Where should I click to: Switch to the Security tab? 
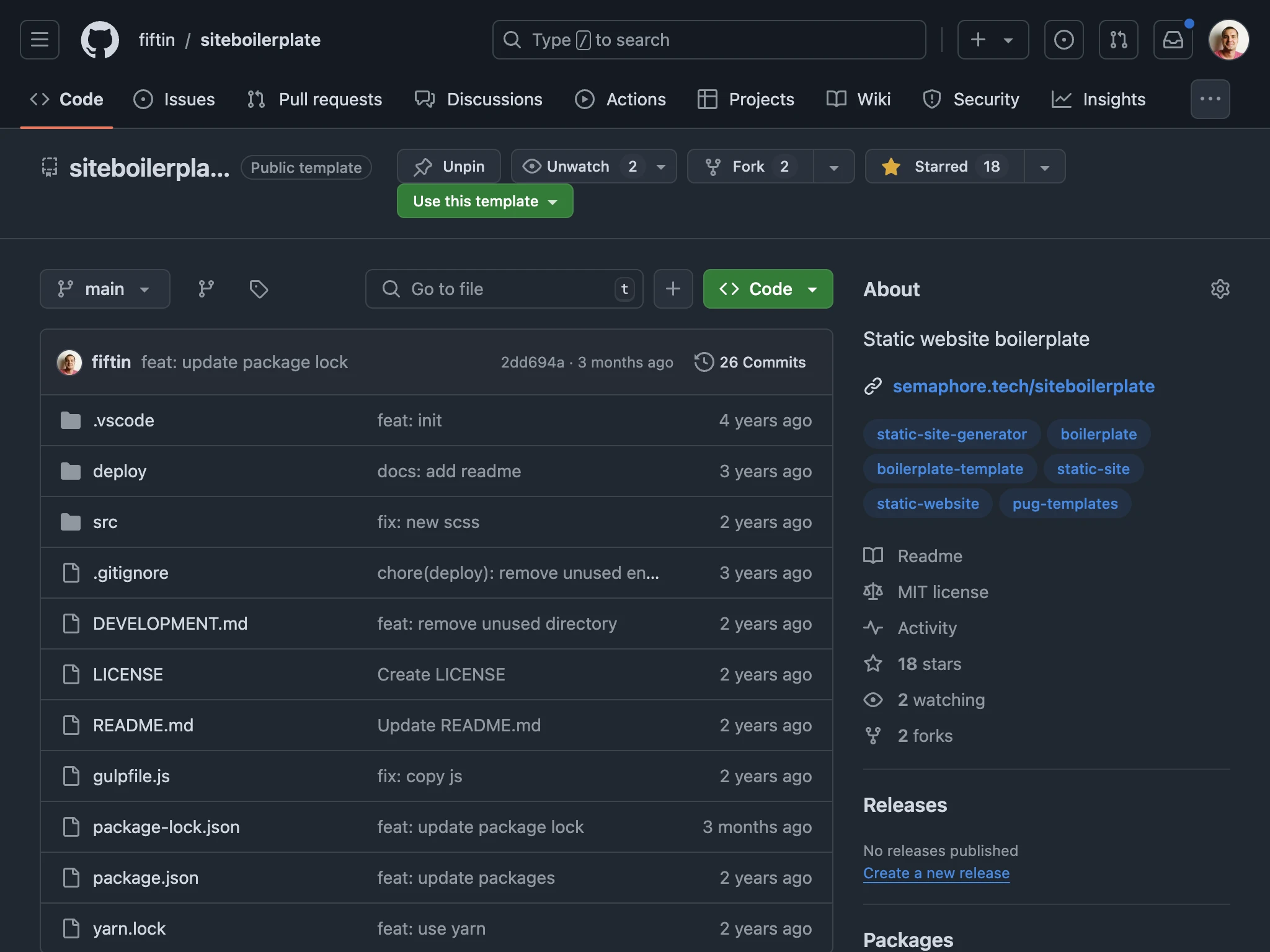coord(971,99)
